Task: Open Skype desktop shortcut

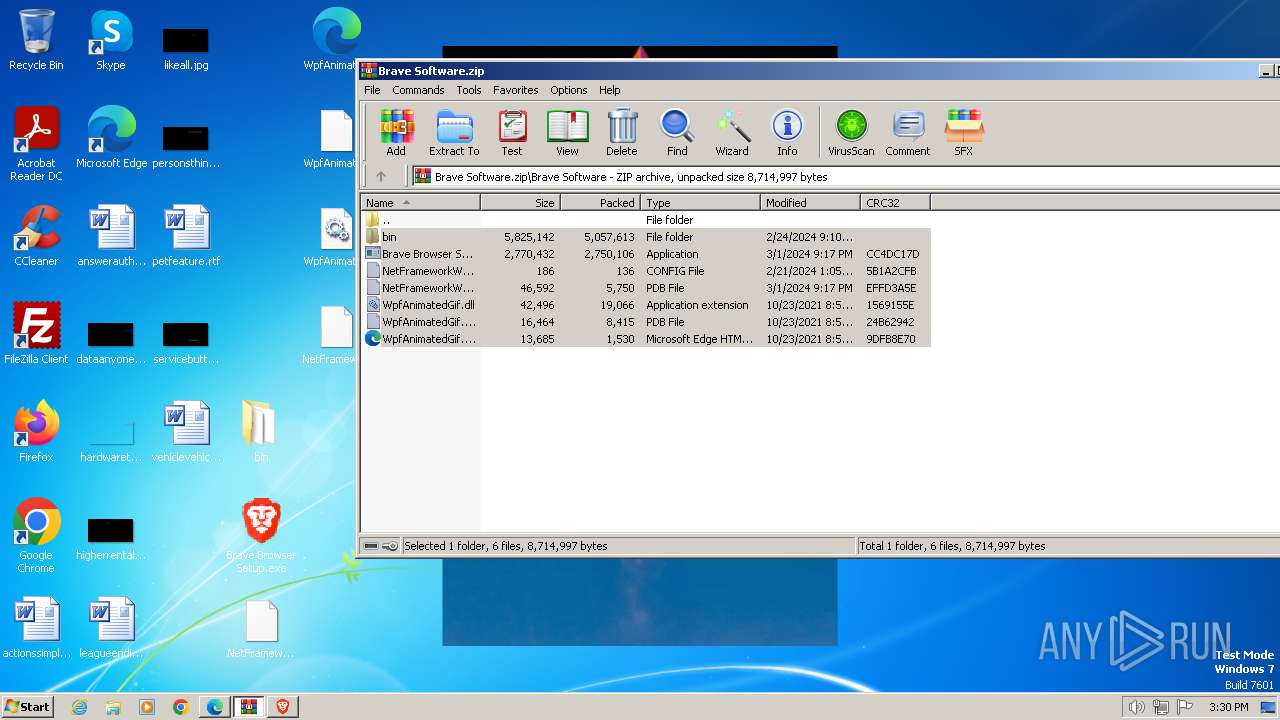Action: (110, 40)
